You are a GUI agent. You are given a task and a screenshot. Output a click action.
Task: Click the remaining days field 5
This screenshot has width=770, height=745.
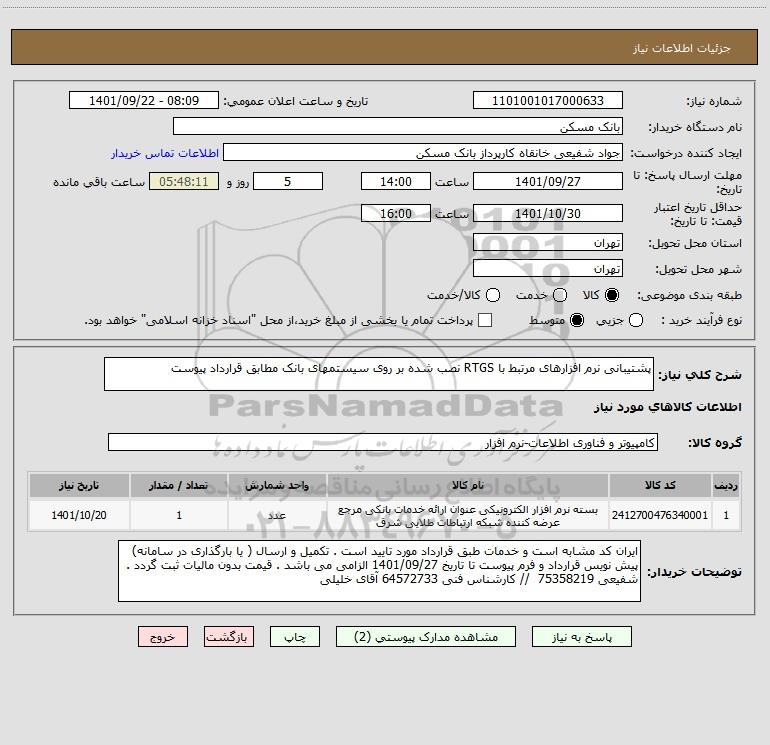pos(288,181)
